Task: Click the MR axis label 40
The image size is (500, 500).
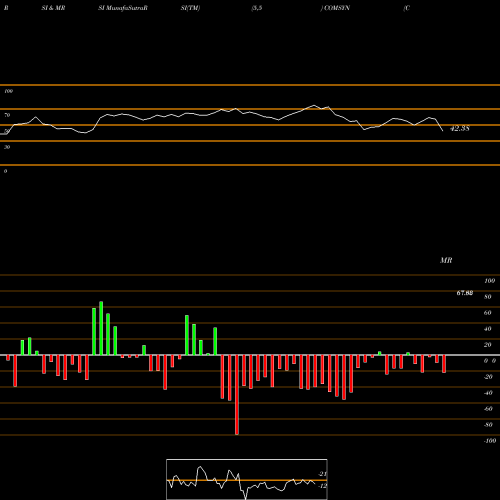Action: pos(487,329)
